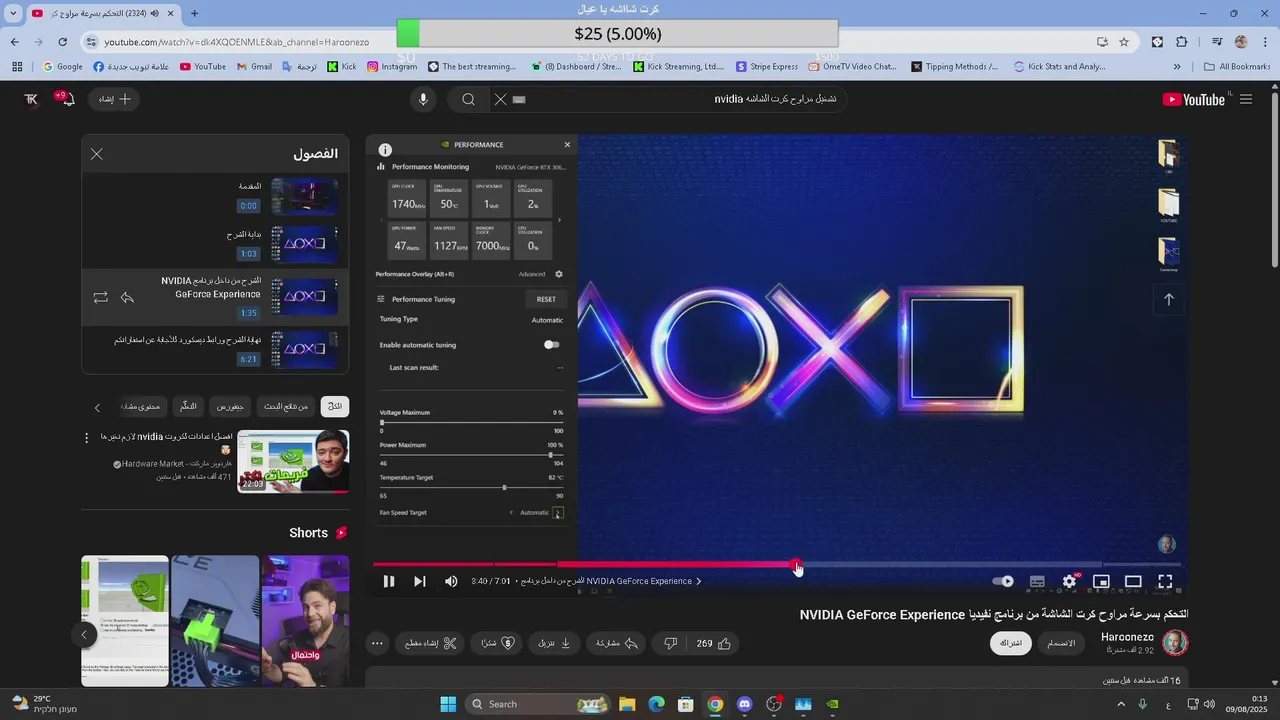Select the الكل filter chip
Viewport: 1280px width, 720px height.
335,406
